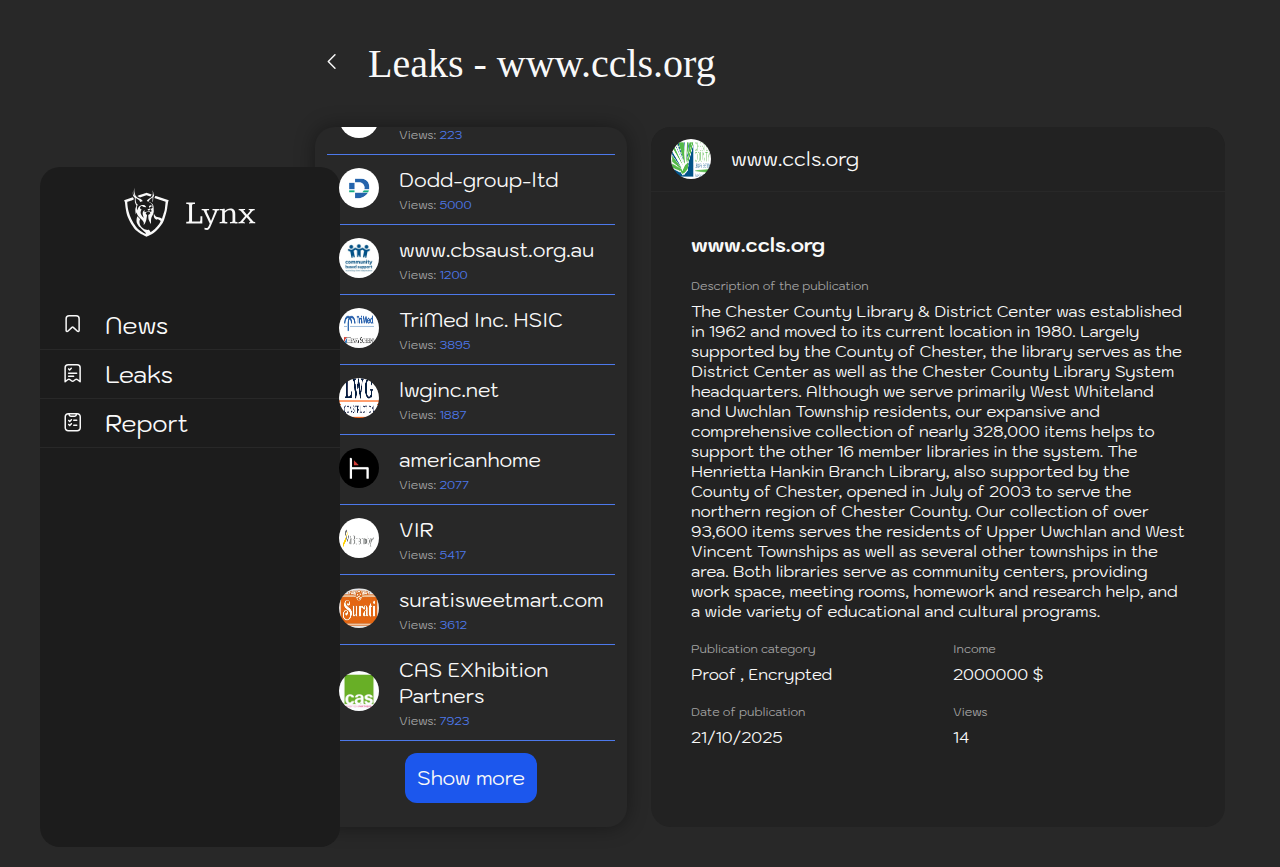This screenshot has width=1280, height=867.
Task: Open the Report menu item
Action: point(146,424)
